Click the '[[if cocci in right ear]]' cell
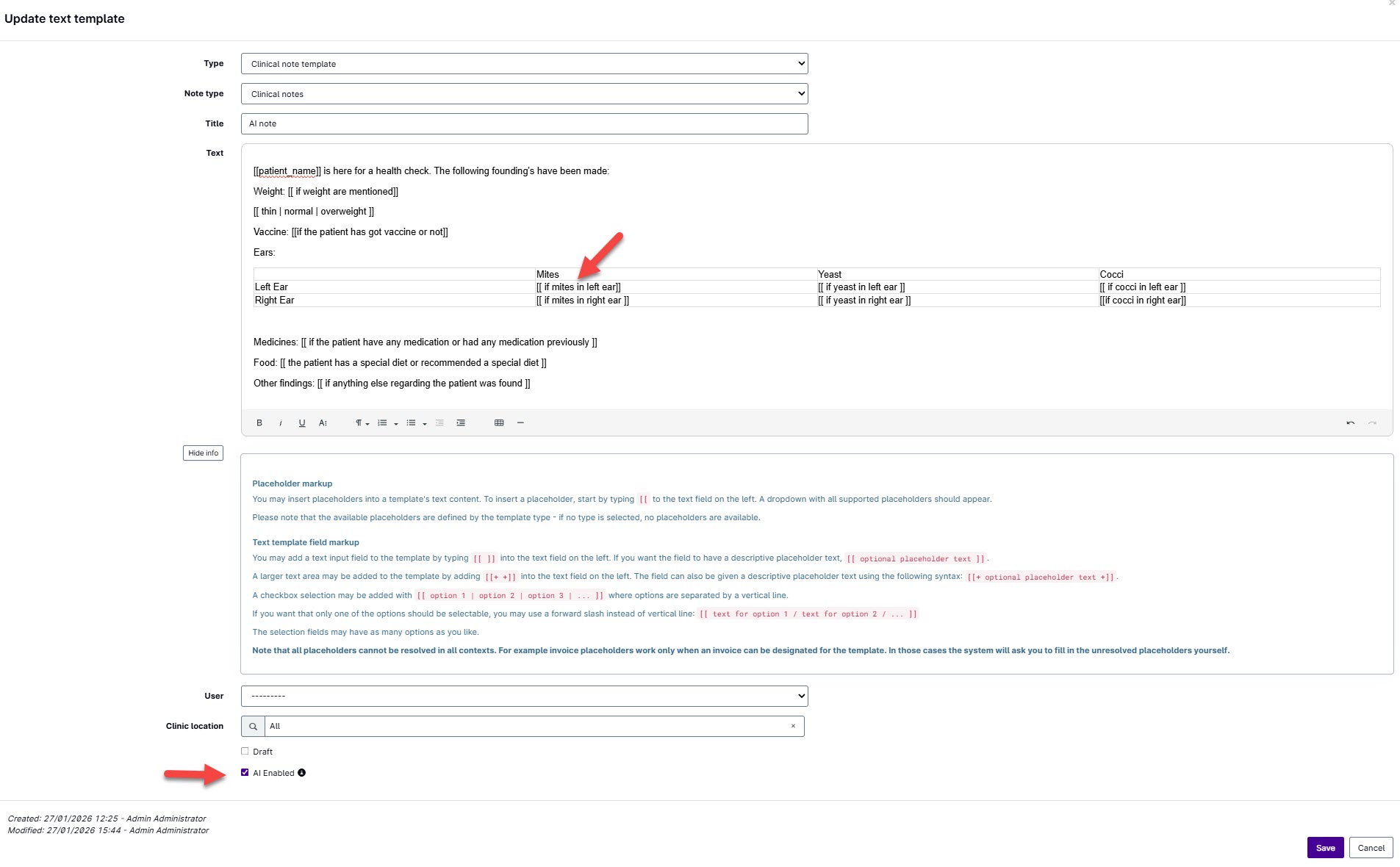Image resolution: width=1400 pixels, height=867 pixels. click(1239, 301)
